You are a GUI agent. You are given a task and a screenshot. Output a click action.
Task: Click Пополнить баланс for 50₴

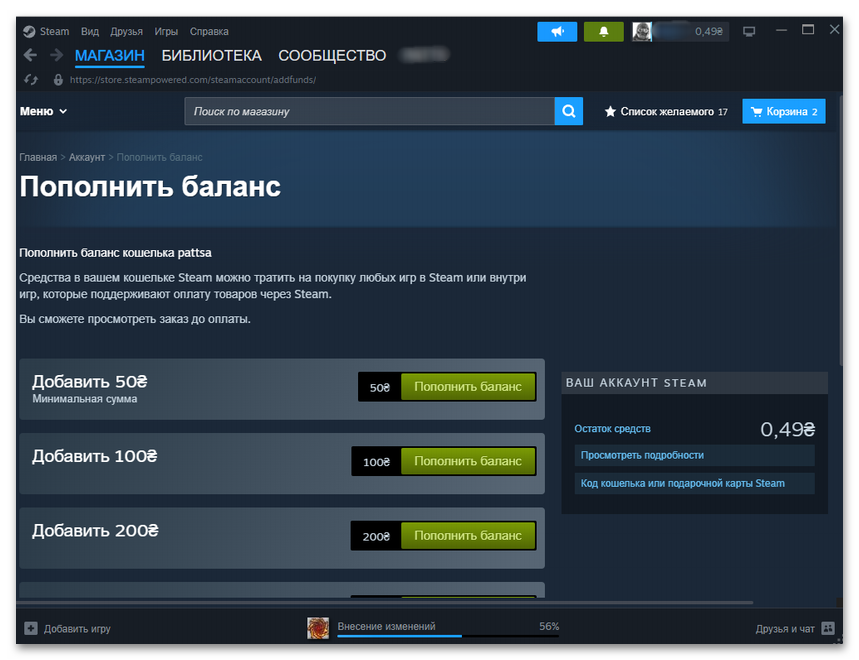468,387
